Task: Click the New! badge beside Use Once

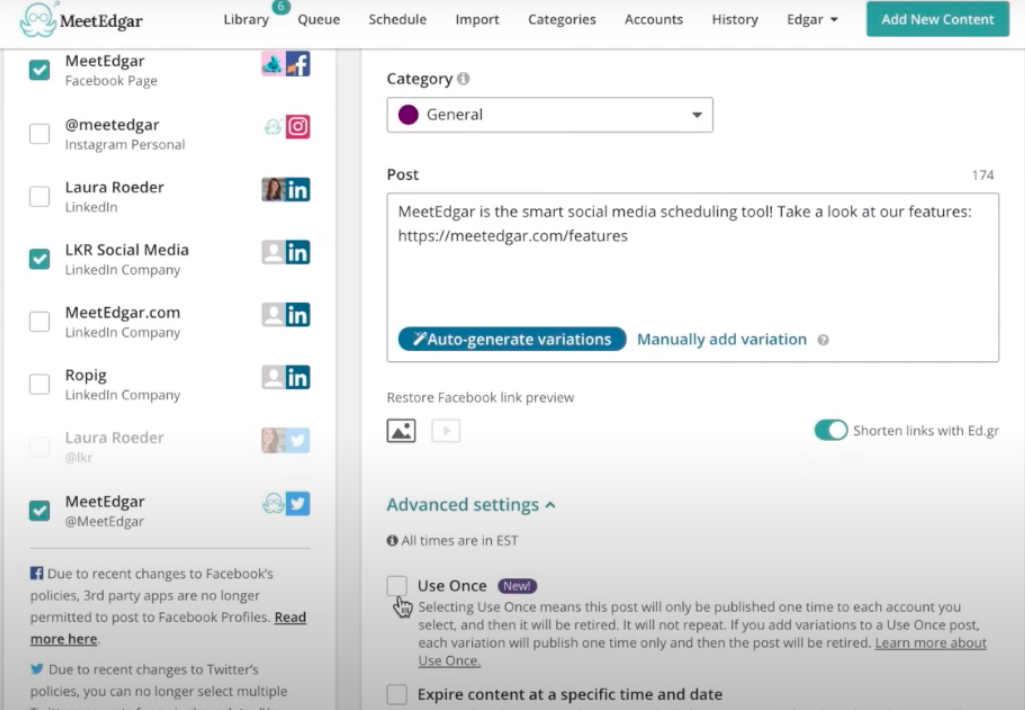Action: 517,586
